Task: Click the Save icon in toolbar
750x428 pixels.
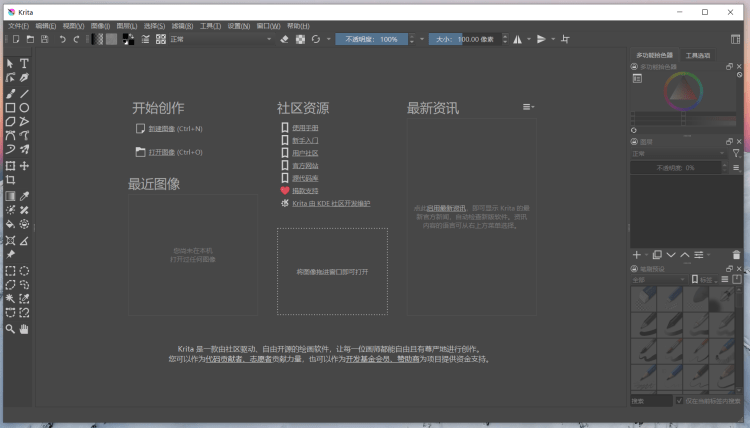Action: point(44,39)
